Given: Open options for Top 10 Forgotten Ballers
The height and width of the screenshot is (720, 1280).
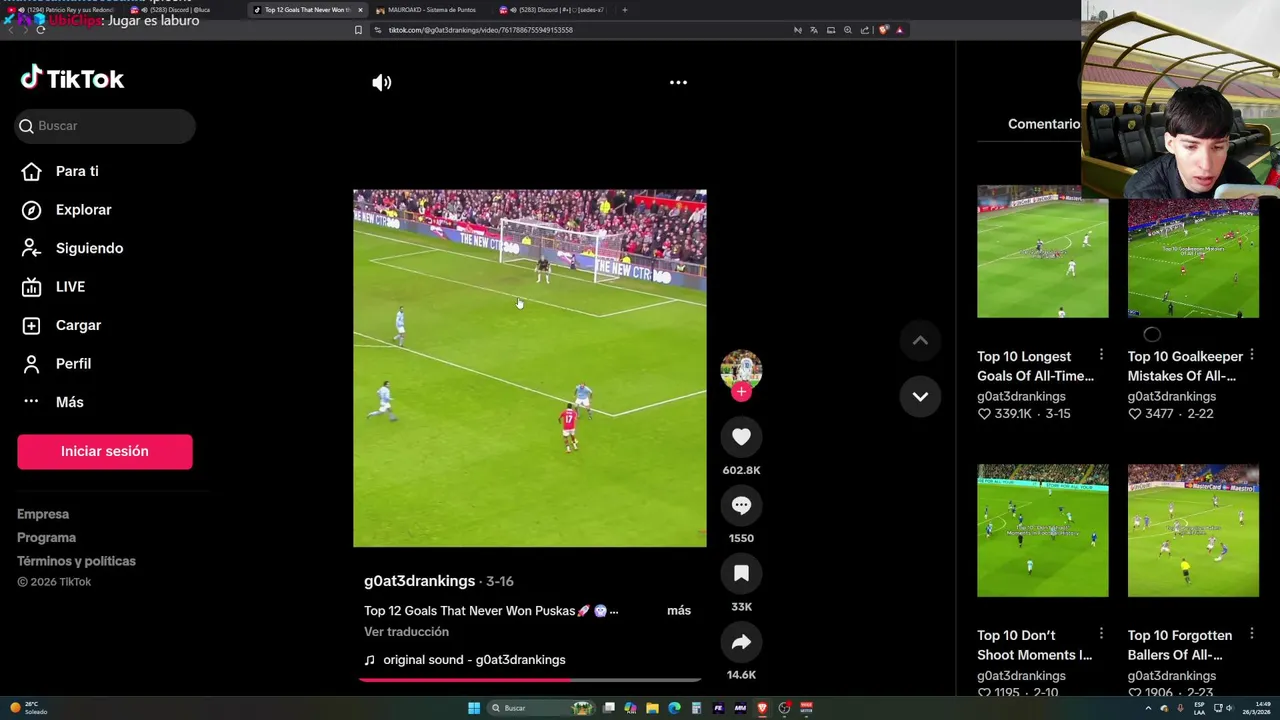Looking at the screenshot, I should (x=1251, y=634).
